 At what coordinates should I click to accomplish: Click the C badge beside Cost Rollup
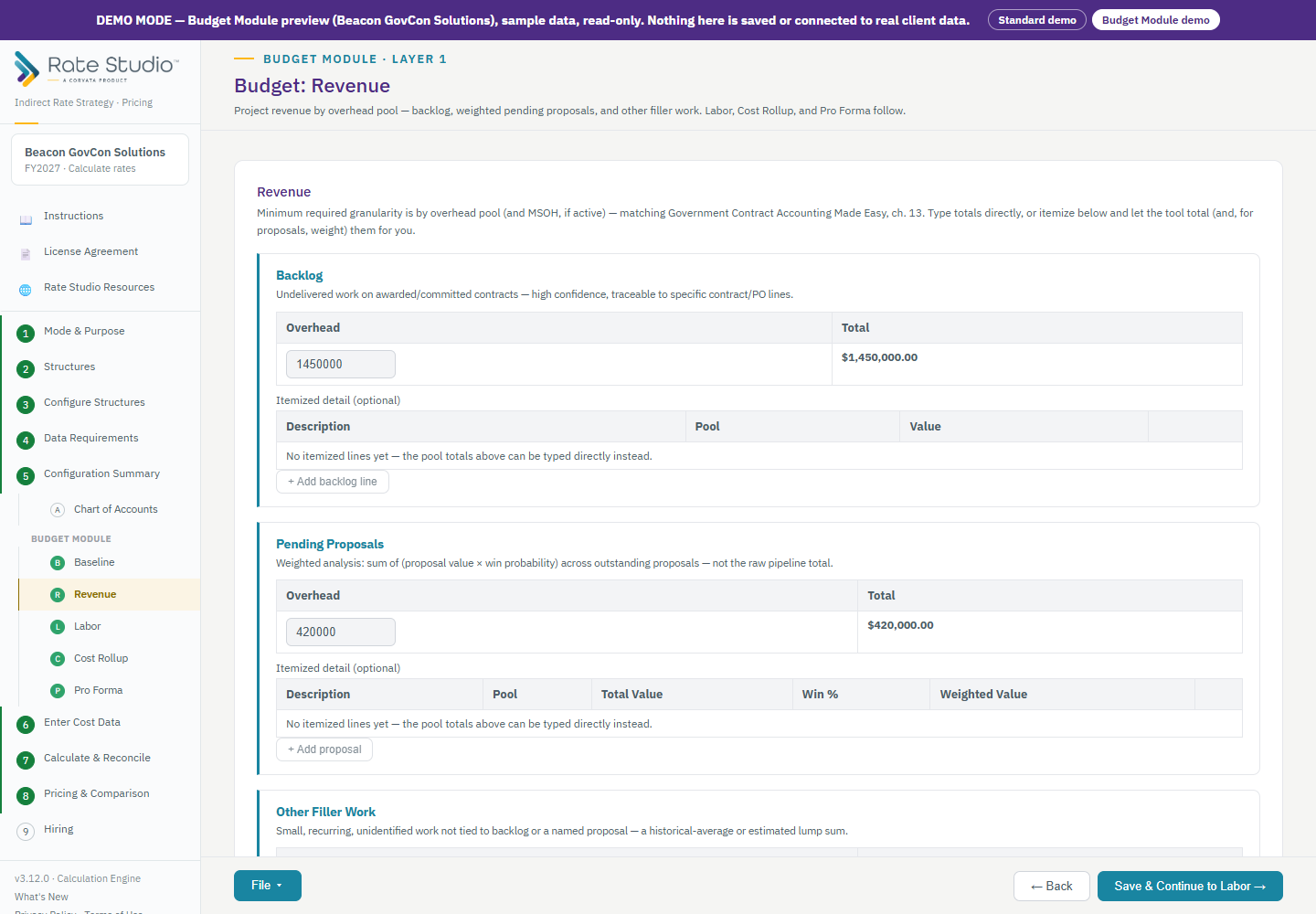pos(58,659)
